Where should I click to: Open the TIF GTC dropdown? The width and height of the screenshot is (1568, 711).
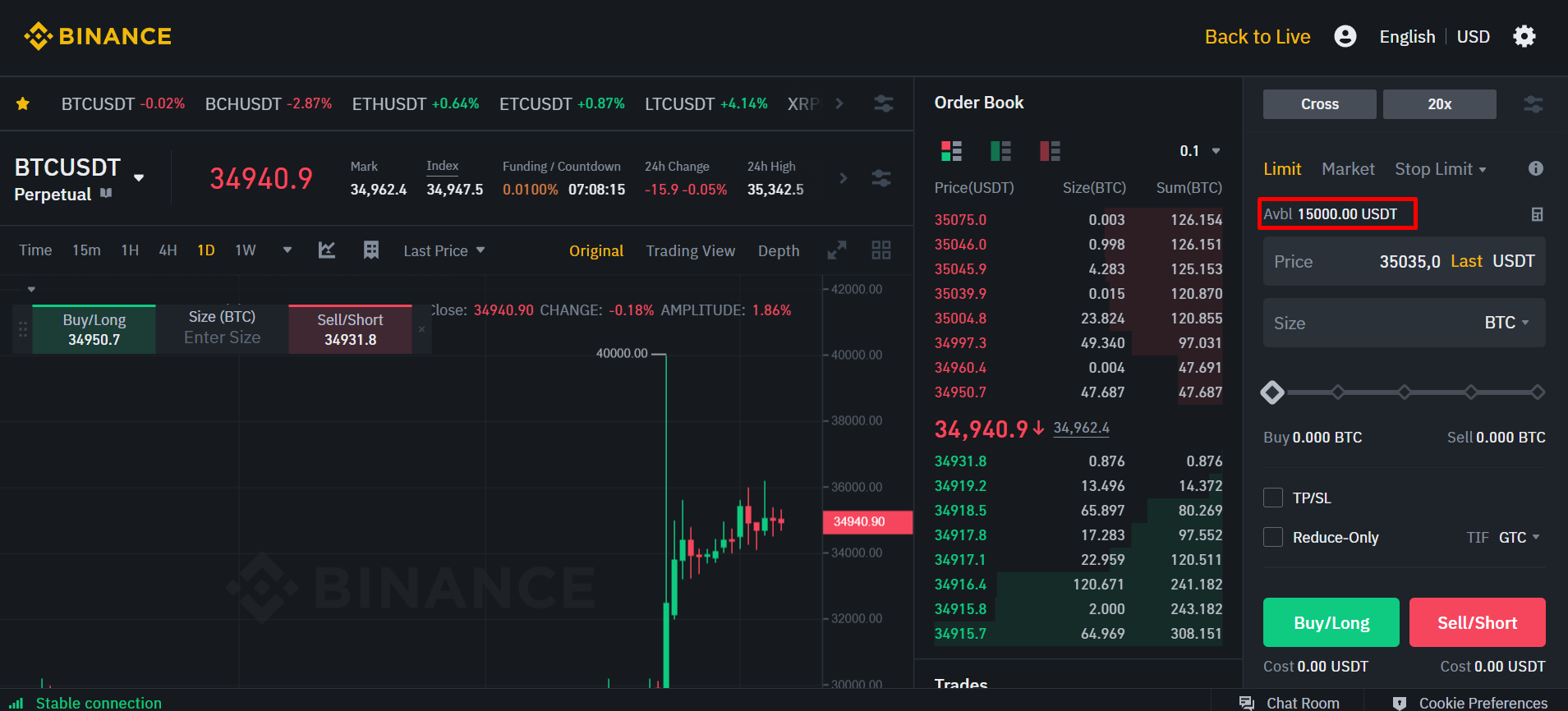pyautogui.click(x=1518, y=537)
